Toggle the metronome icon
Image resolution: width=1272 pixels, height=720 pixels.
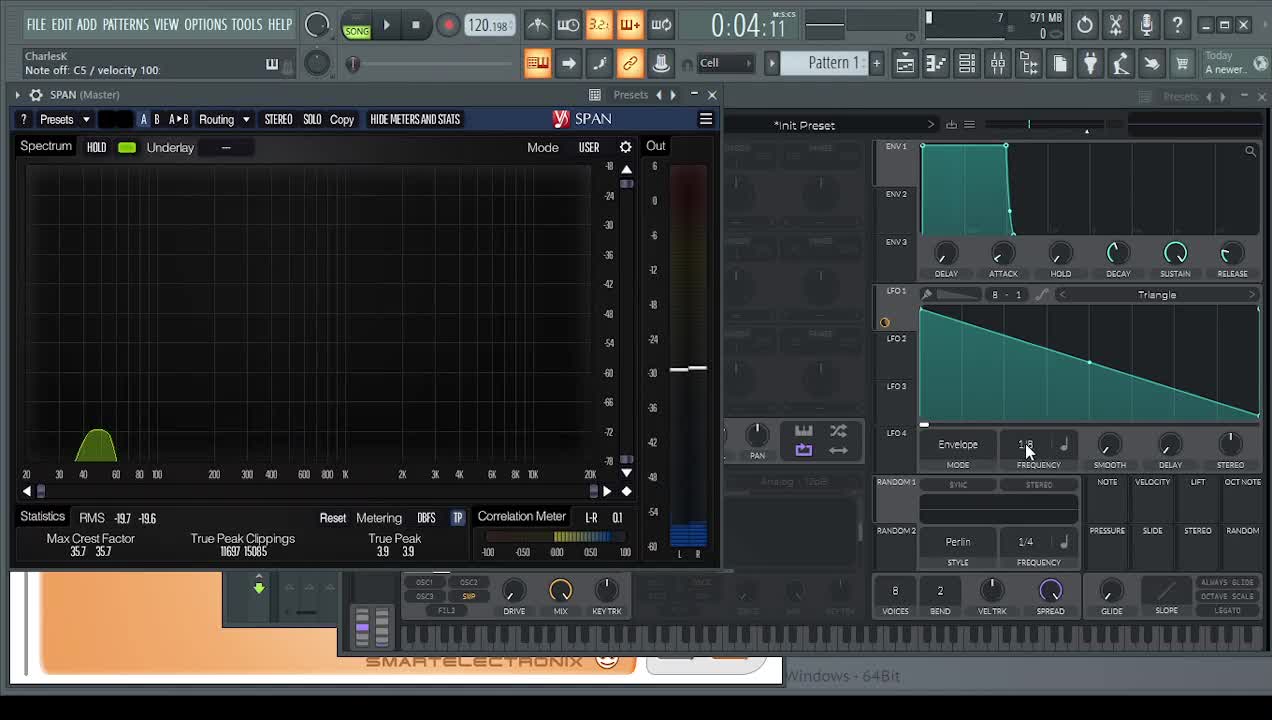tap(537, 24)
